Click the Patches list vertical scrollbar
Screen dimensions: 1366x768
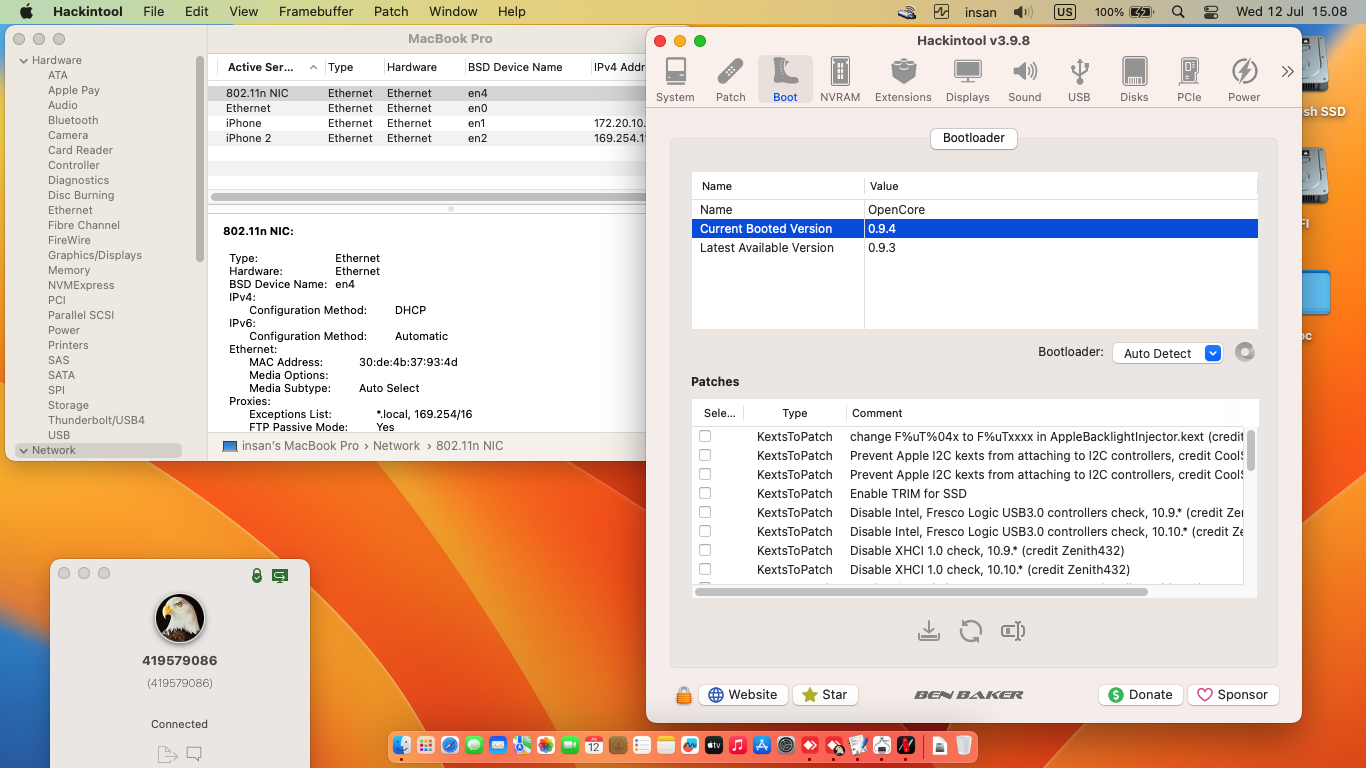coord(1250,450)
